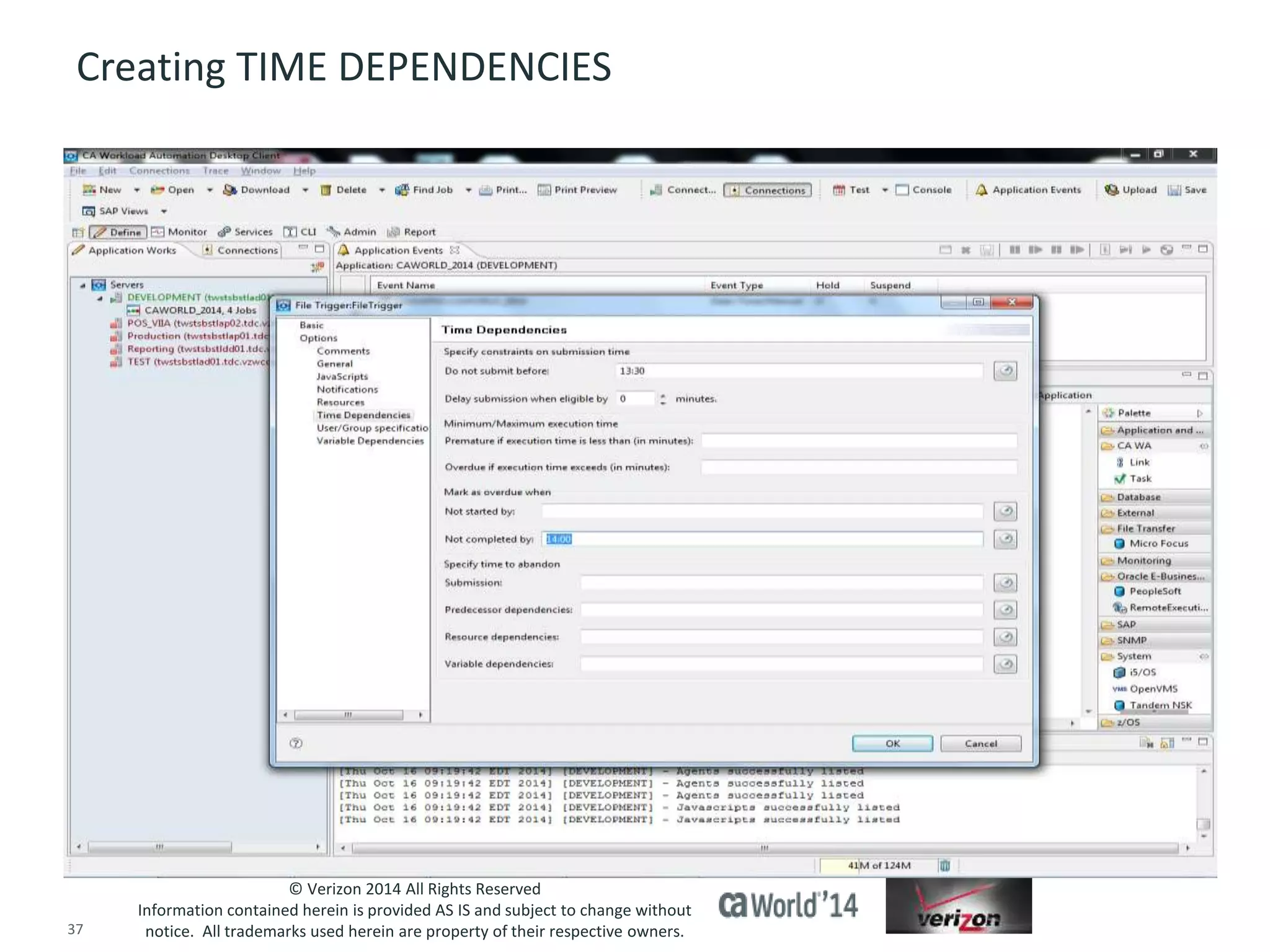
Task: Click the Application Events bell icon
Action: pyautogui.click(x=981, y=190)
